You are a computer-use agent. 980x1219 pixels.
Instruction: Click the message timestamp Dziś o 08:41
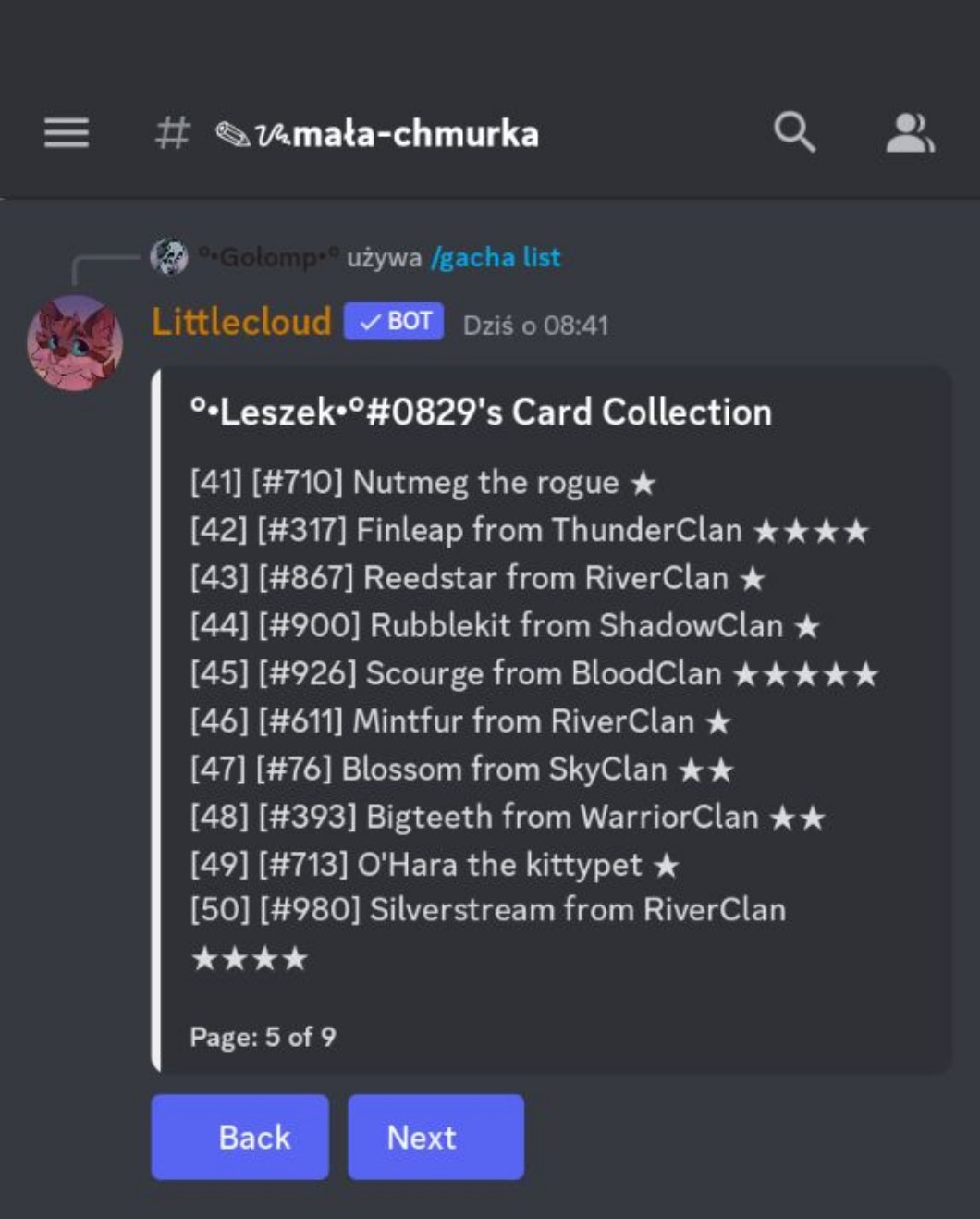[x=535, y=326]
